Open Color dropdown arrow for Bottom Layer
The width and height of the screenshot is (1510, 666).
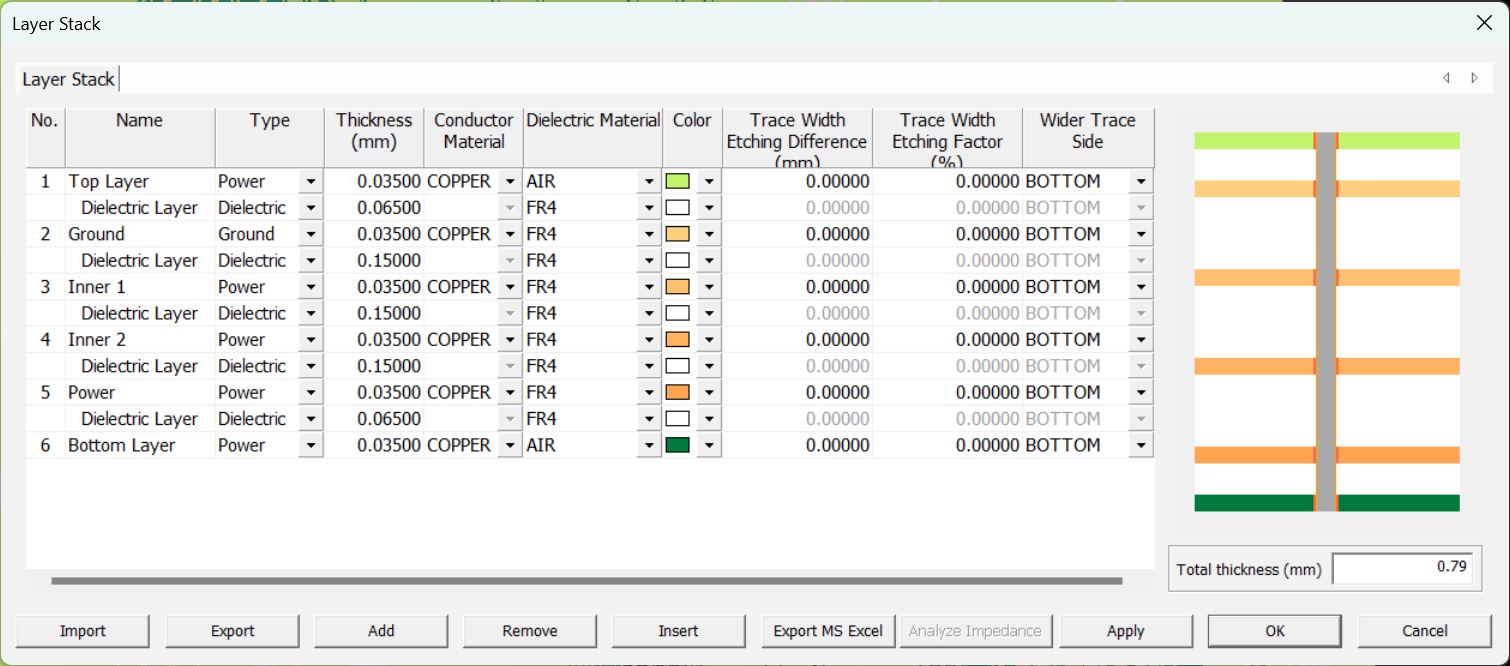click(709, 446)
